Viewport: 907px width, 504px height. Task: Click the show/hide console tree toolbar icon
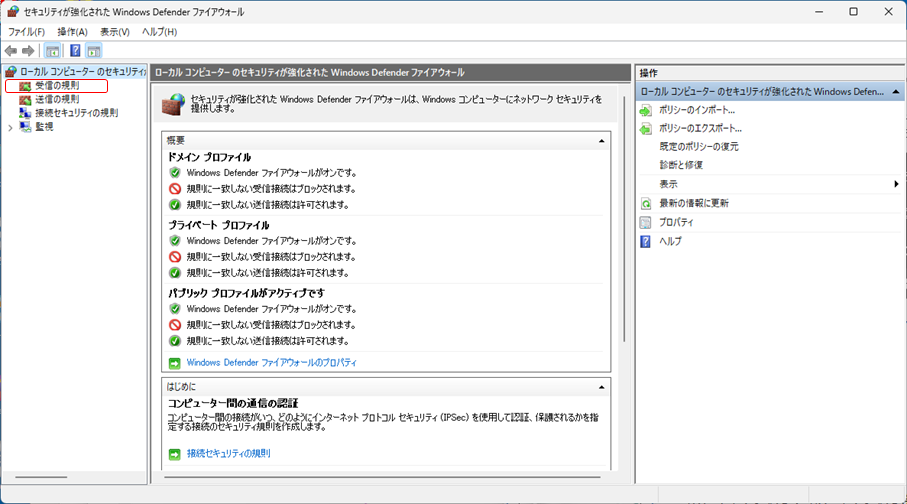point(53,51)
